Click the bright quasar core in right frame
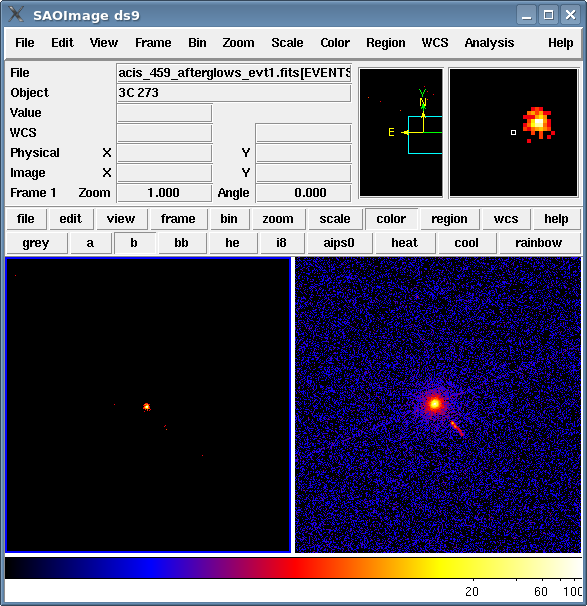This screenshot has width=587, height=606. pyautogui.click(x=435, y=404)
